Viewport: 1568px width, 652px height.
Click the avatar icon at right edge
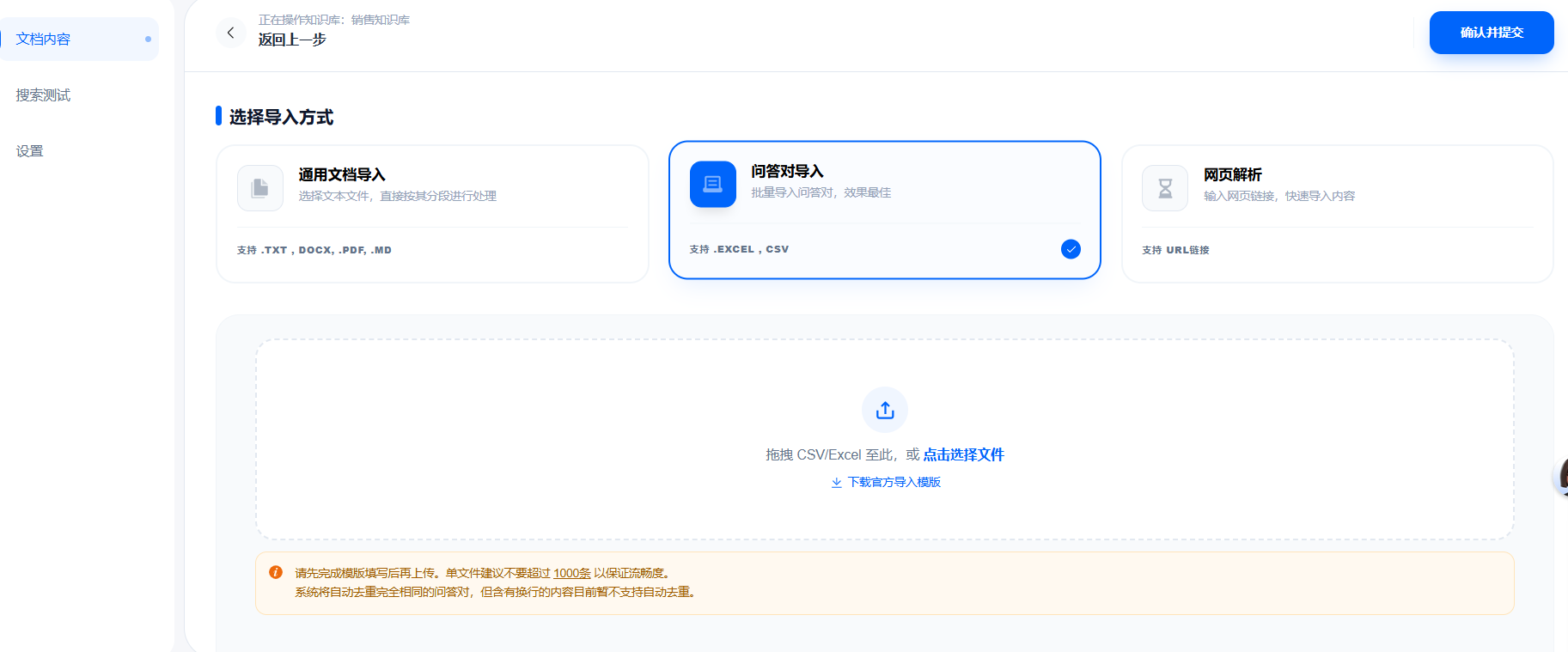pyautogui.click(x=1561, y=477)
